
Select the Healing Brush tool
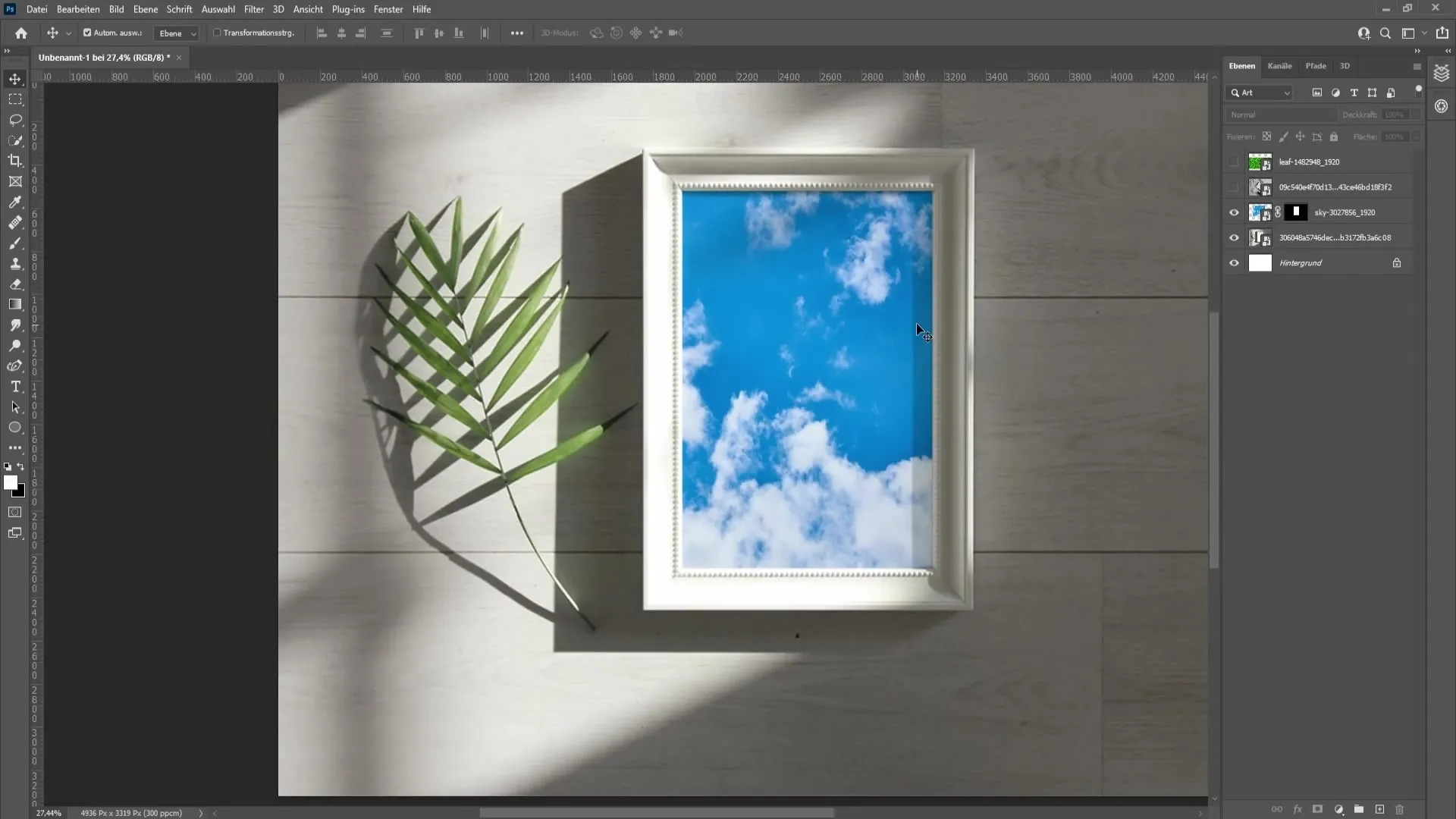coord(15,222)
